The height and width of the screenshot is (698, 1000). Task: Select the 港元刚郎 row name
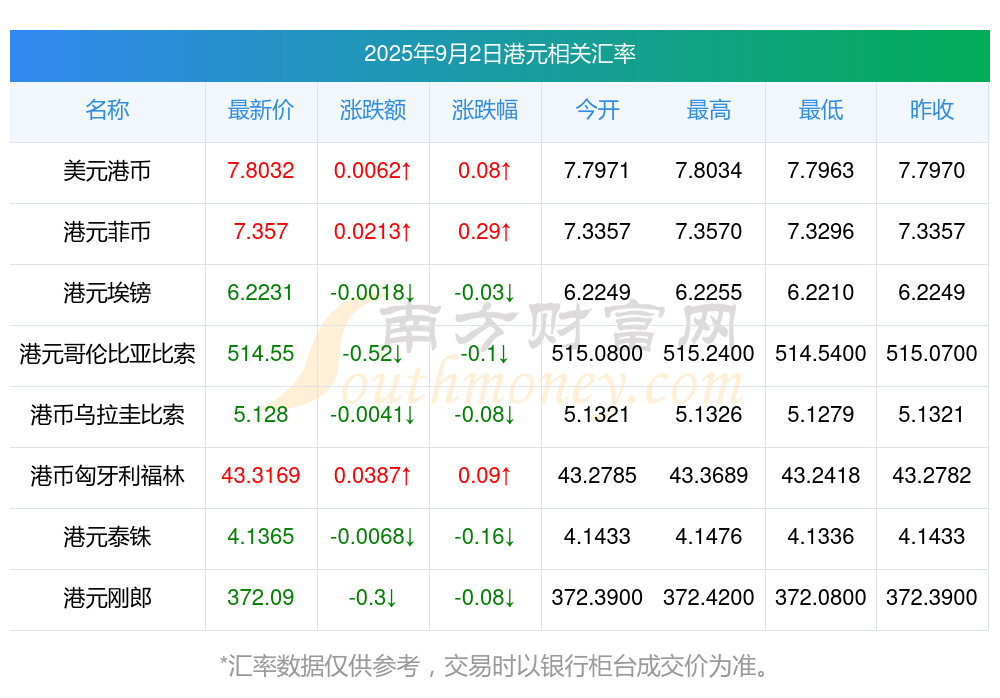[107, 598]
